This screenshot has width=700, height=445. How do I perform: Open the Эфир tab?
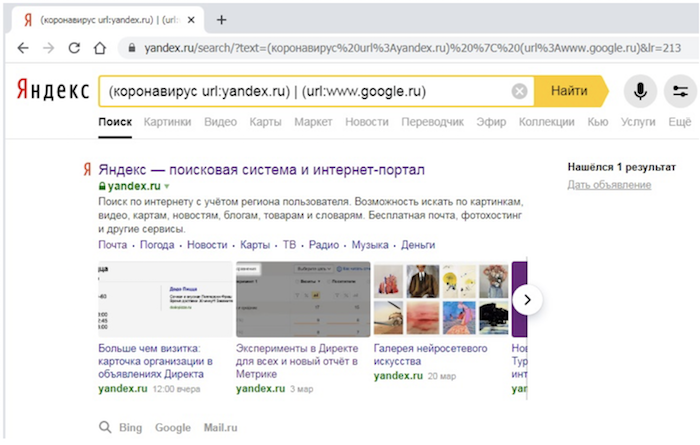pyautogui.click(x=491, y=122)
